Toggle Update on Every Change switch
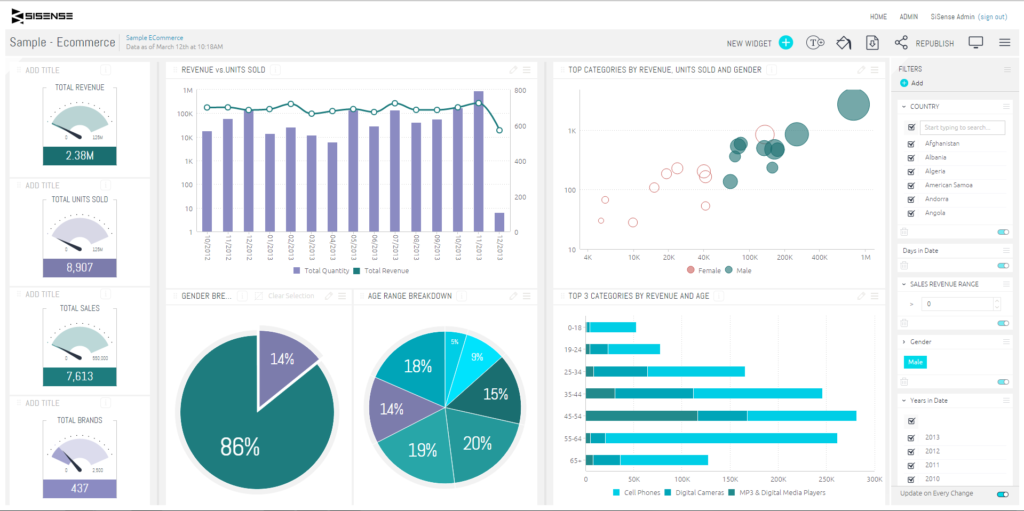Image resolution: width=1024 pixels, height=511 pixels. [1002, 494]
